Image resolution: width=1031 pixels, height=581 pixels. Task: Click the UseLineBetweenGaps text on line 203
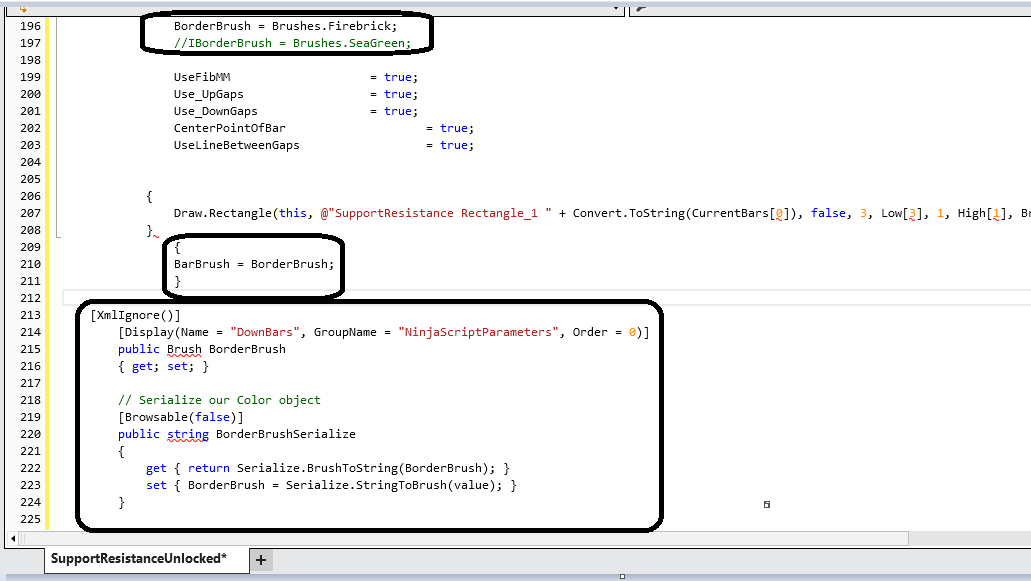pyautogui.click(x=237, y=145)
